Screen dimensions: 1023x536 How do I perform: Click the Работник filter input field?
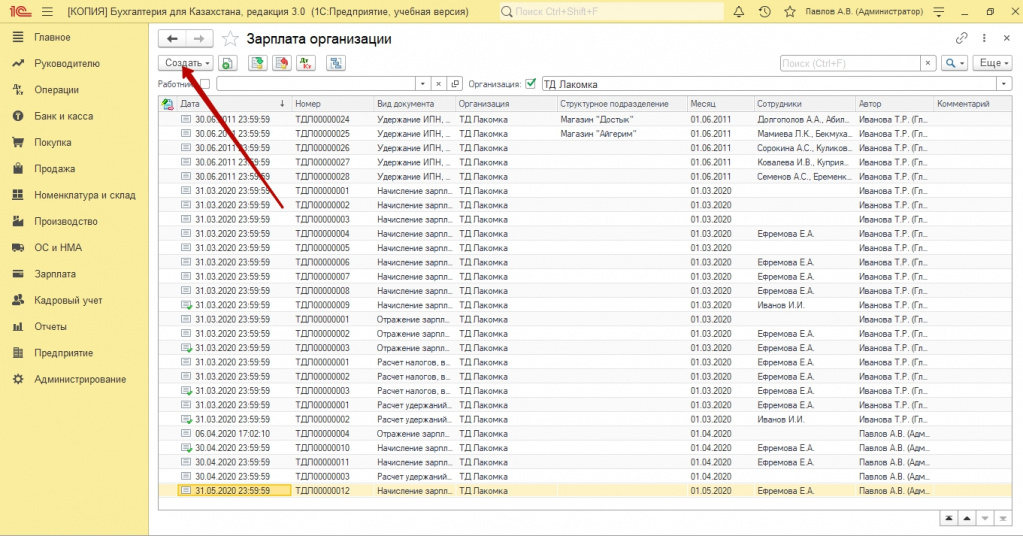click(x=316, y=84)
